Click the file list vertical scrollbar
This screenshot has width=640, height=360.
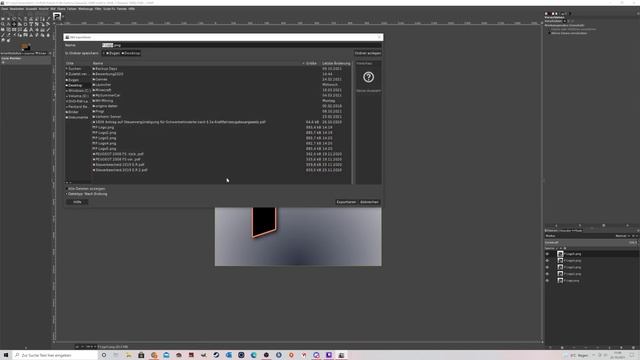[x=353, y=122]
